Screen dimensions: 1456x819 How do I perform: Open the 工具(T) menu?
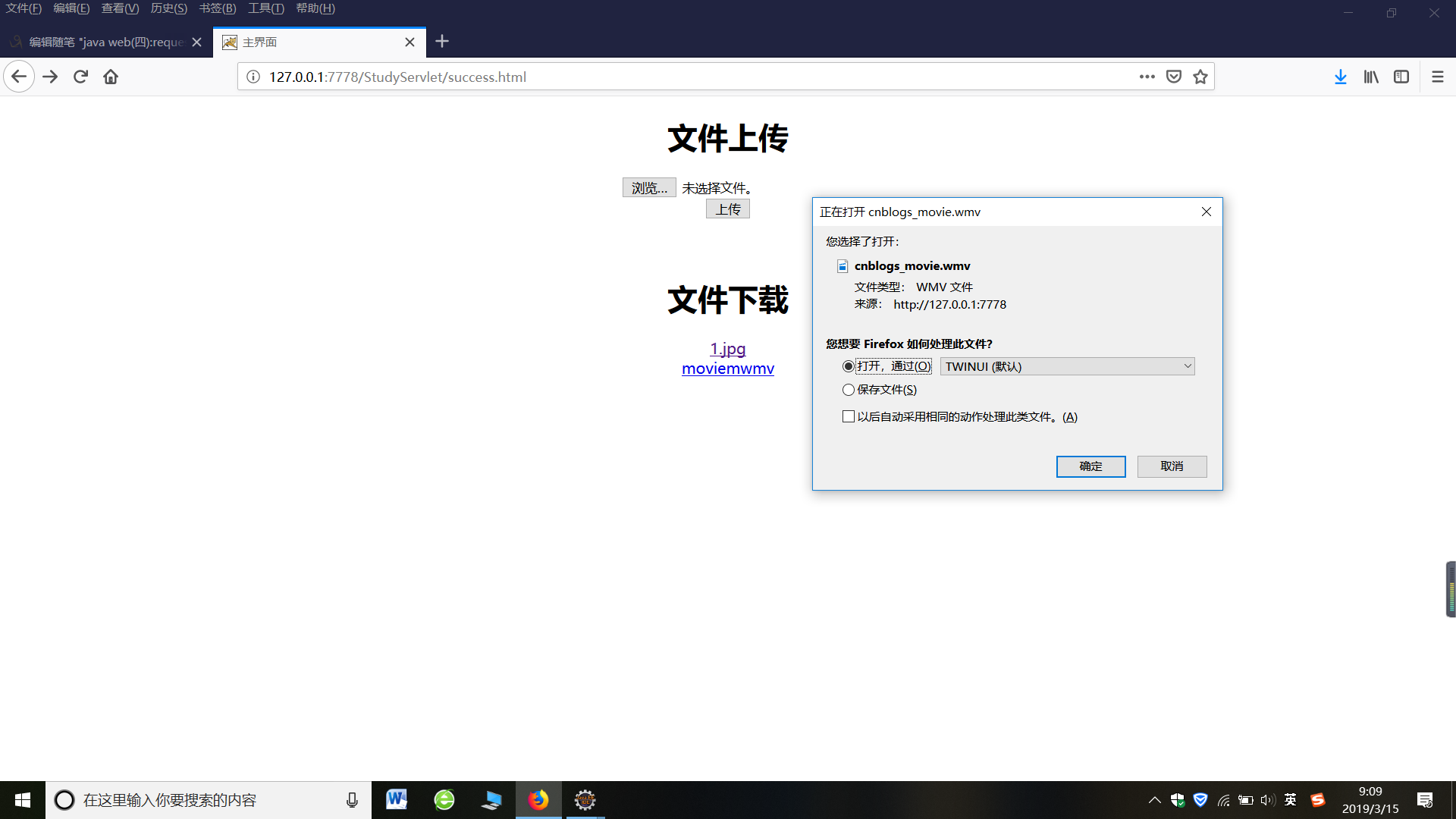click(265, 8)
